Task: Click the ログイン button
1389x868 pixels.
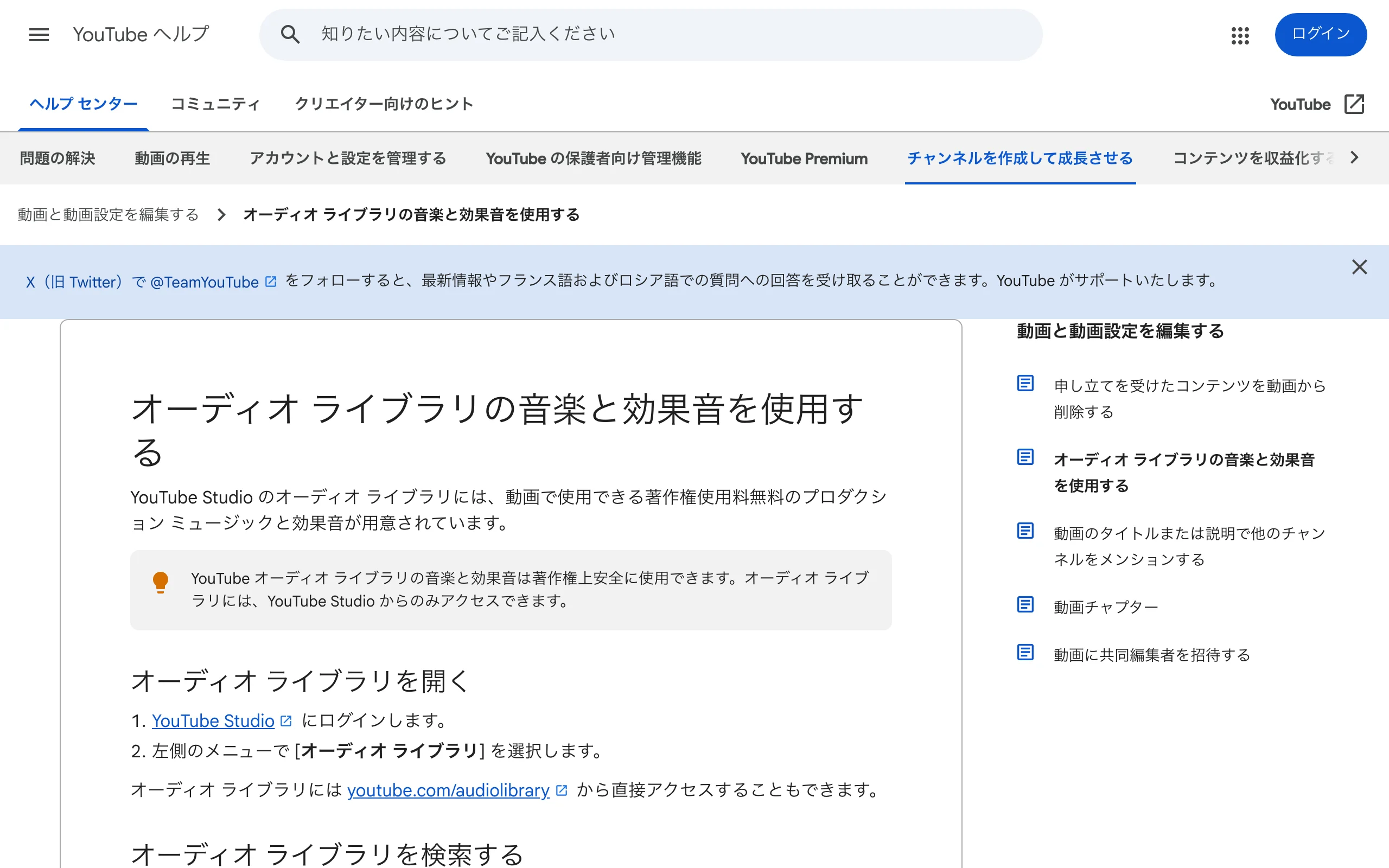Action: click(1321, 34)
